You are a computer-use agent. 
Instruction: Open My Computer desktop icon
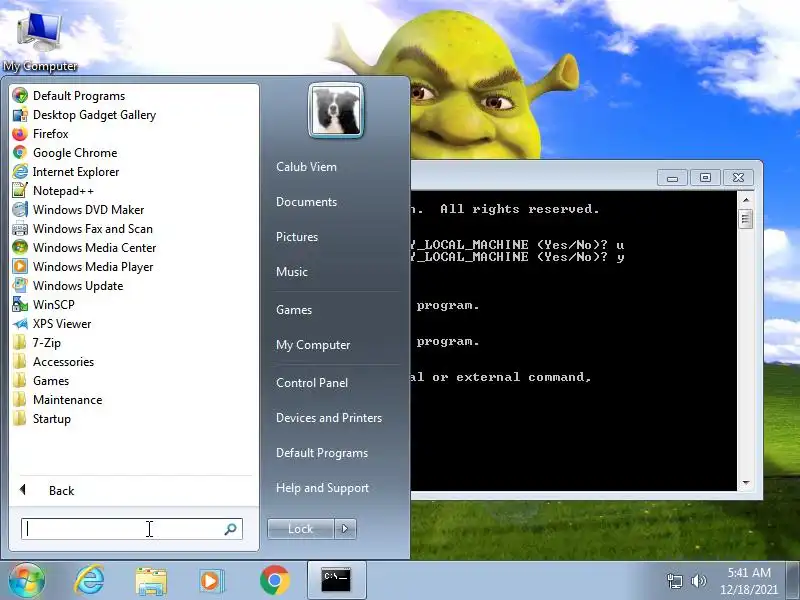pos(40,41)
